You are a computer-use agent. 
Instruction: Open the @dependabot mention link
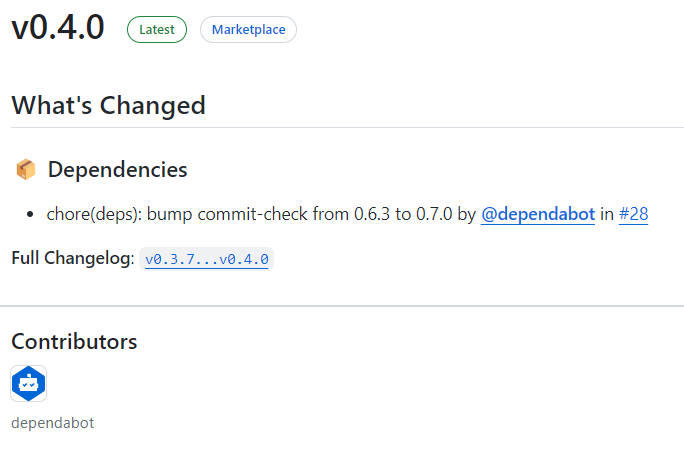point(538,214)
